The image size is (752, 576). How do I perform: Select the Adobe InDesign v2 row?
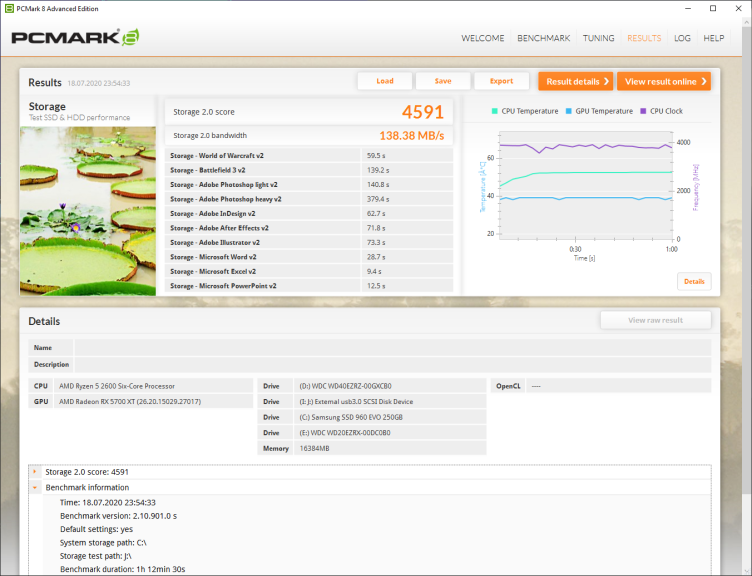309,213
